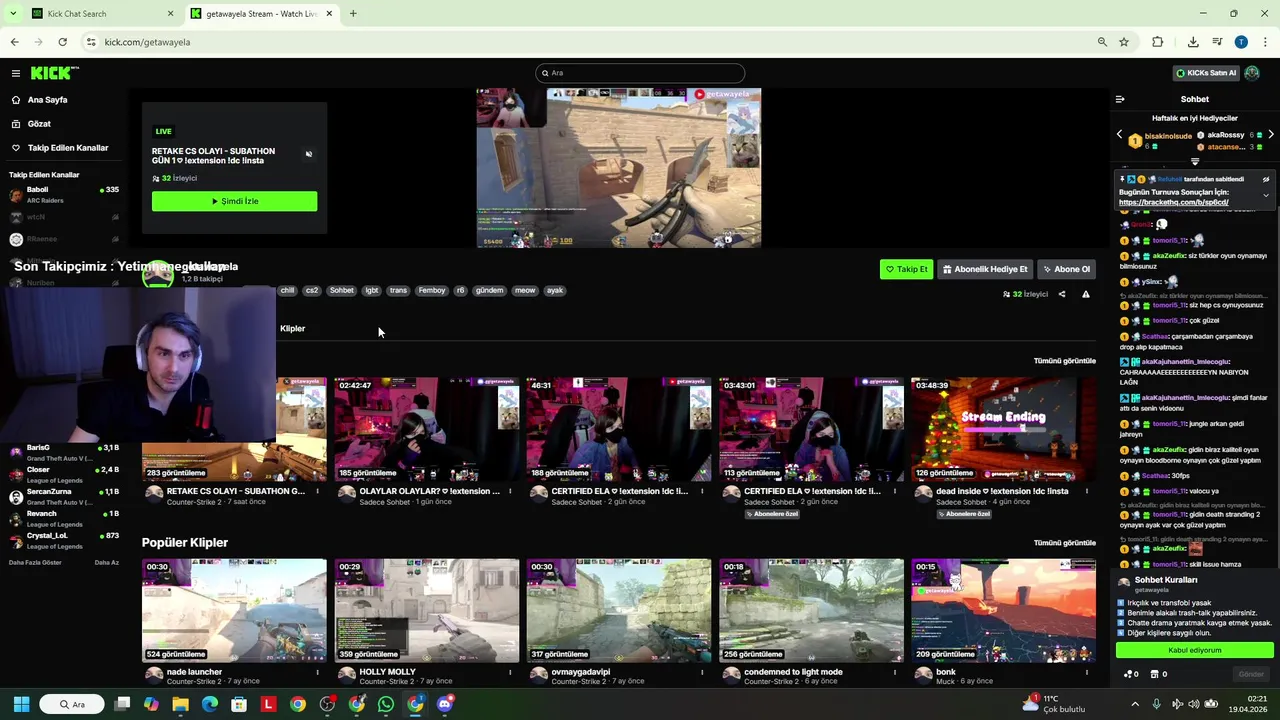Share the channel via share icon
1280x720 pixels.
point(1062,295)
